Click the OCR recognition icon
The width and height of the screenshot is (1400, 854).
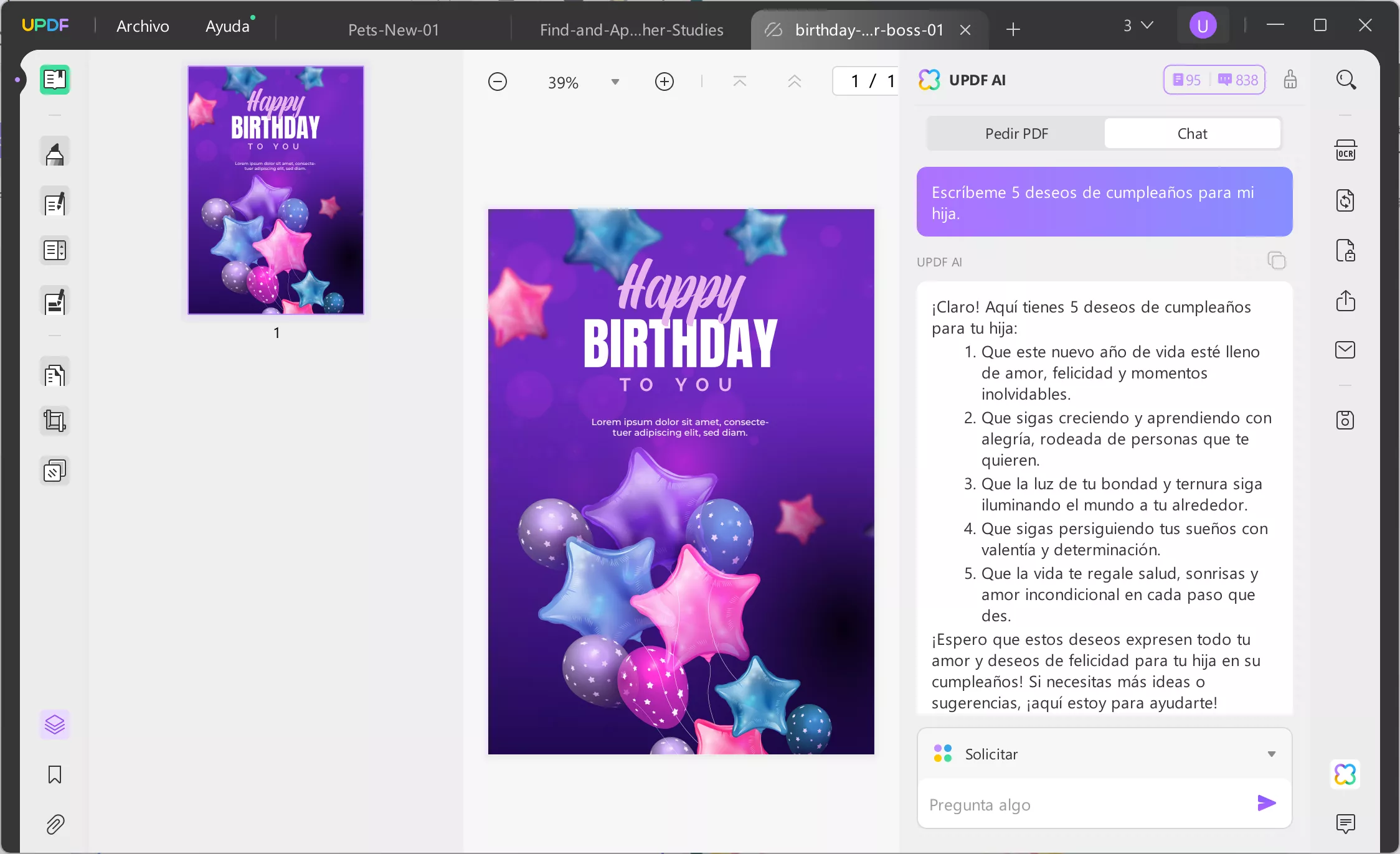tap(1346, 150)
